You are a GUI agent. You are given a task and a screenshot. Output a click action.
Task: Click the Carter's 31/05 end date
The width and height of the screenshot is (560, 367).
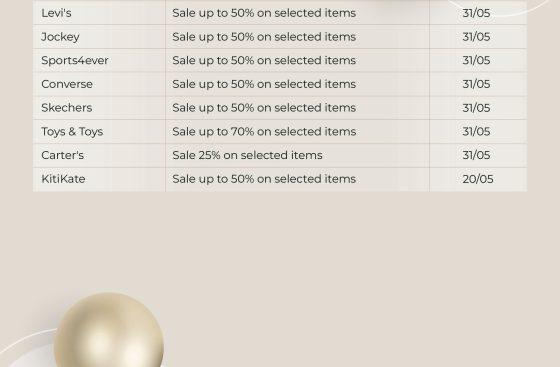[x=476, y=155]
